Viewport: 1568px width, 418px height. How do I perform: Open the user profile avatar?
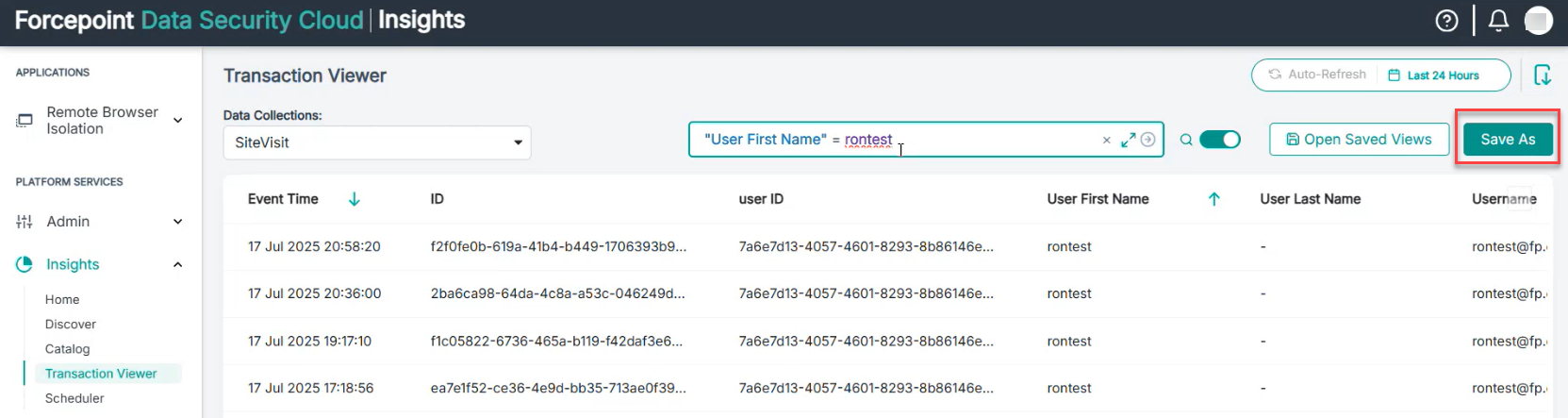click(x=1538, y=21)
